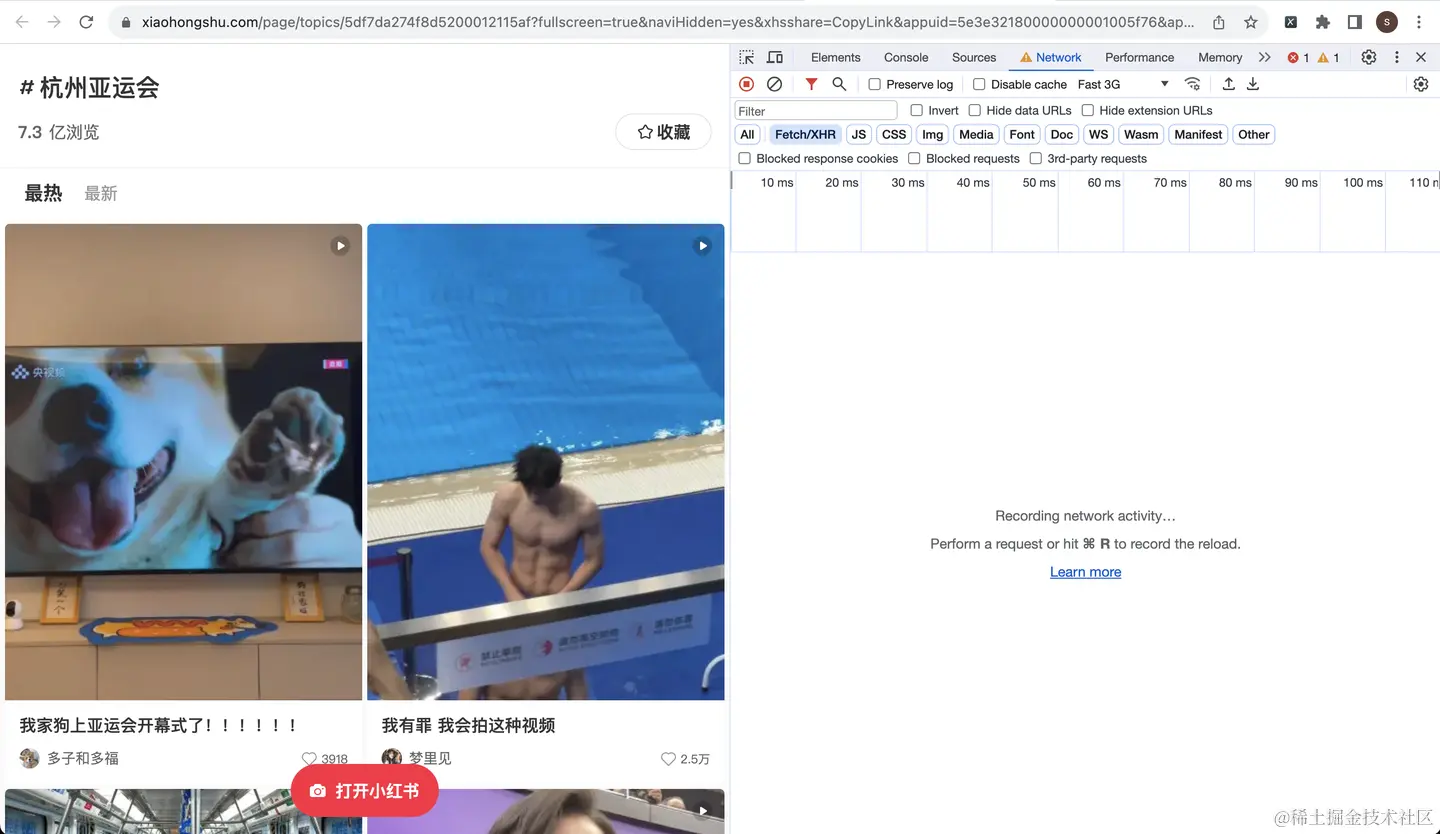Enable Preserve log checkbox
1440x834 pixels.
click(x=874, y=84)
